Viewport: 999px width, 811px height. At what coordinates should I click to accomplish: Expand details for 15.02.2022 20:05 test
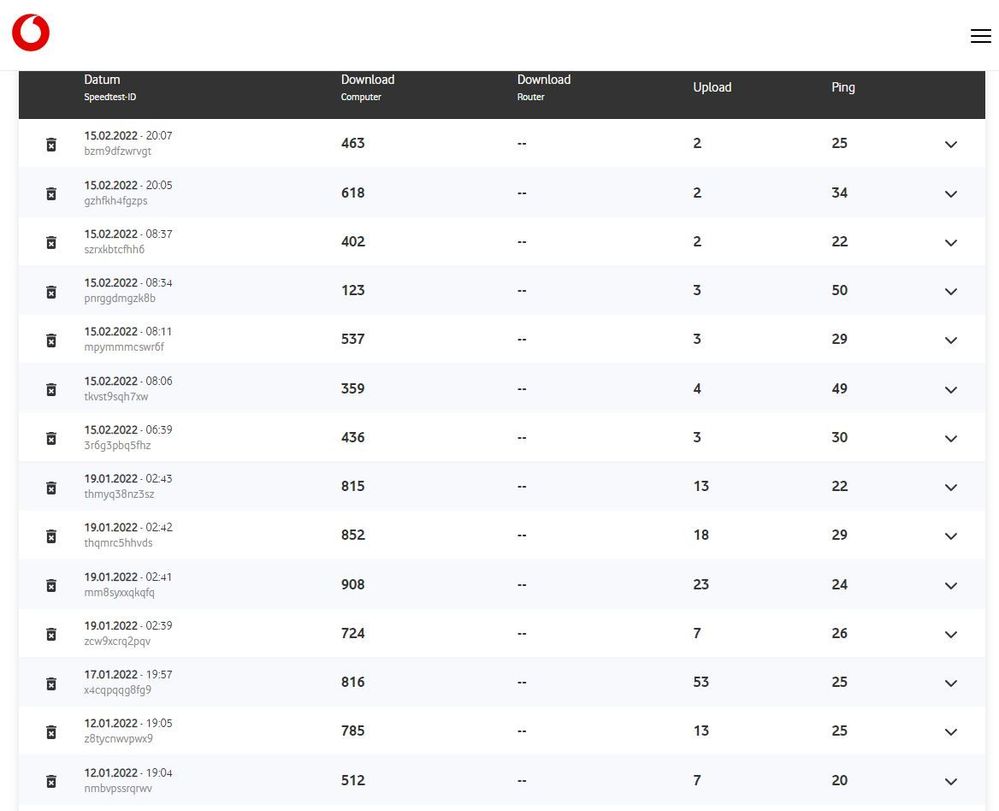tap(951, 194)
